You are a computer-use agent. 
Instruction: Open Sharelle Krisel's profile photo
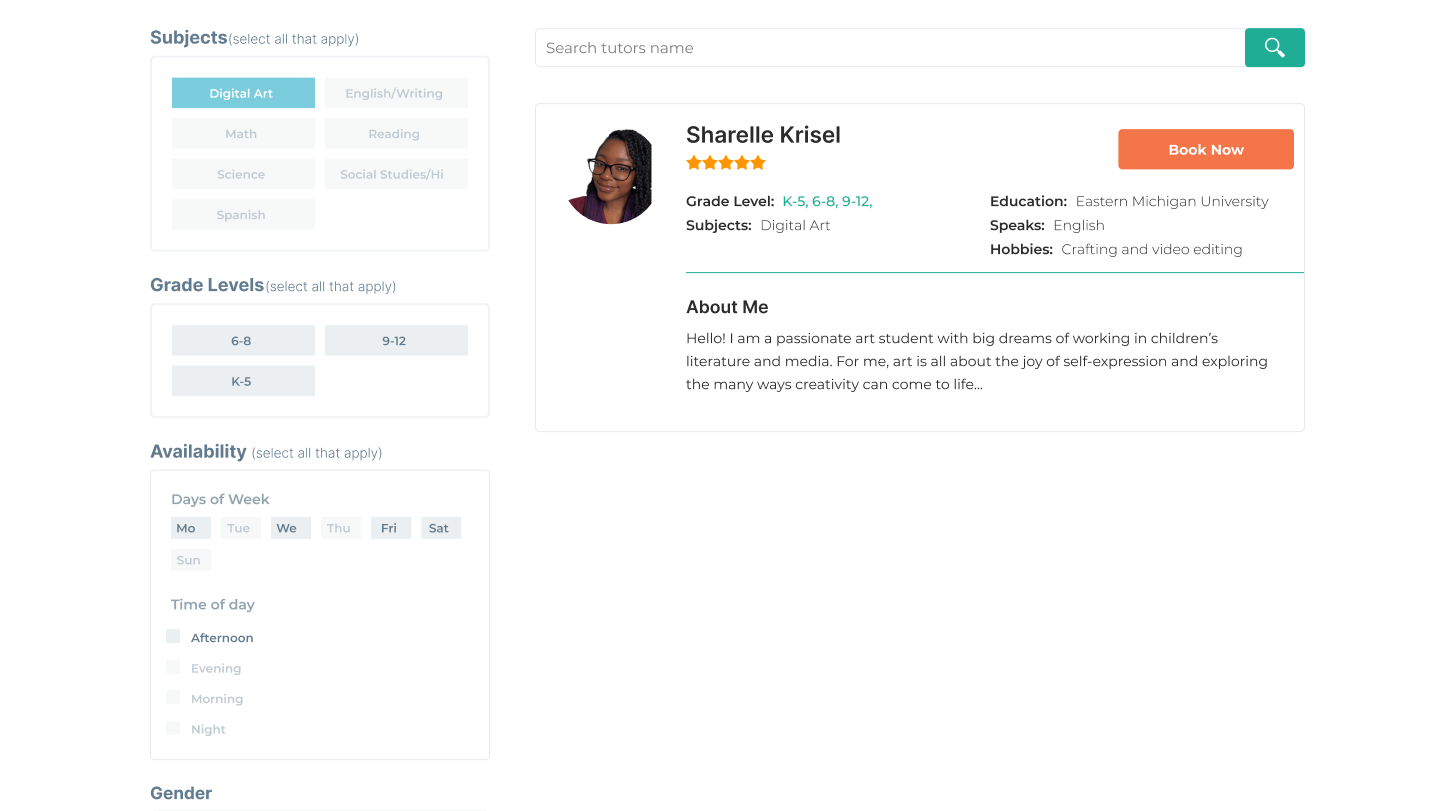[x=610, y=176]
